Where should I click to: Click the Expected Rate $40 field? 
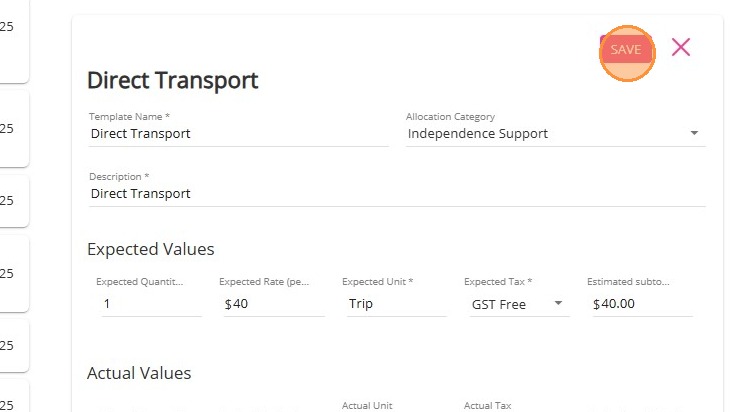coord(273,304)
